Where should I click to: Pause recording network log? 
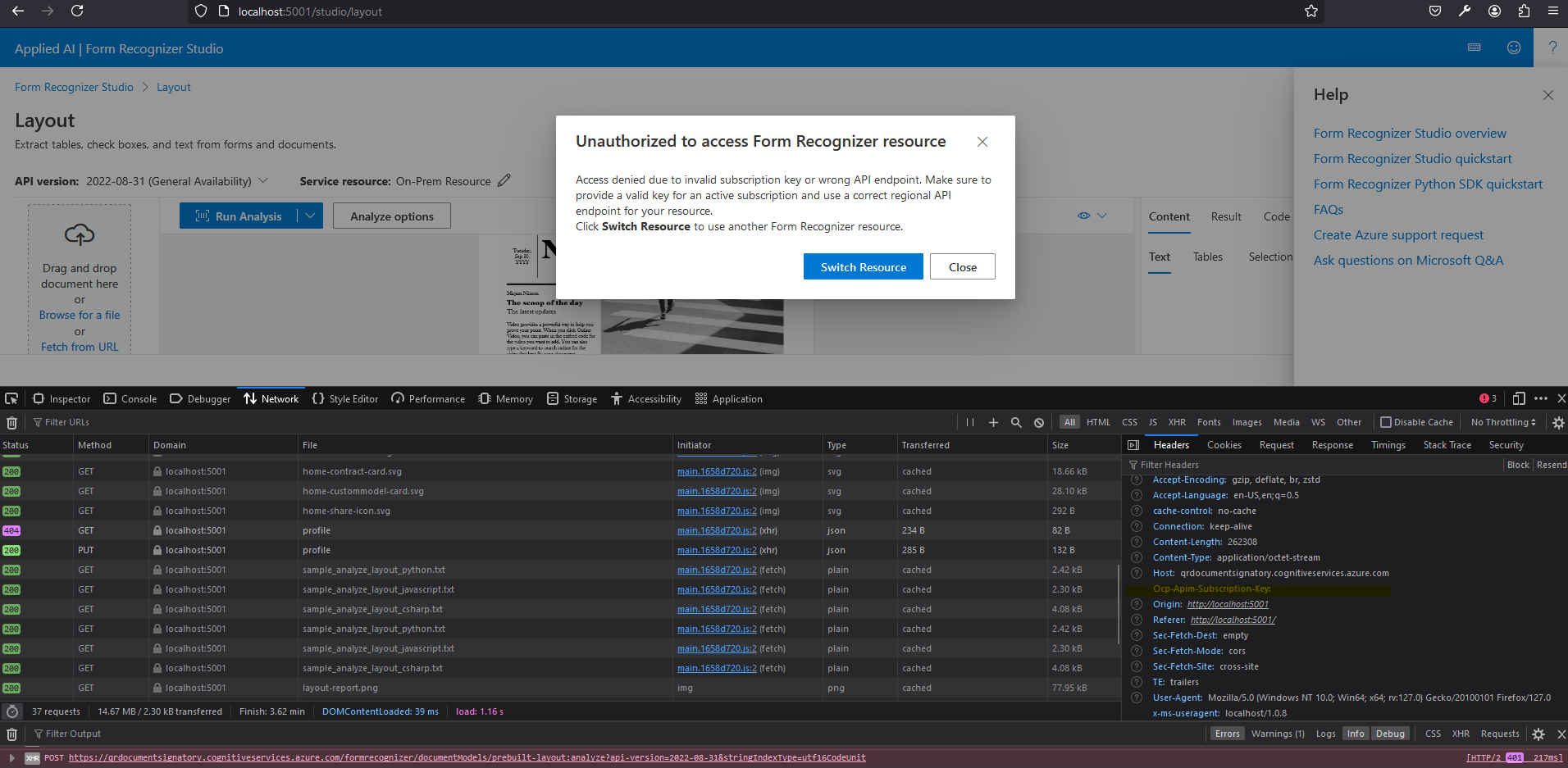(x=970, y=422)
